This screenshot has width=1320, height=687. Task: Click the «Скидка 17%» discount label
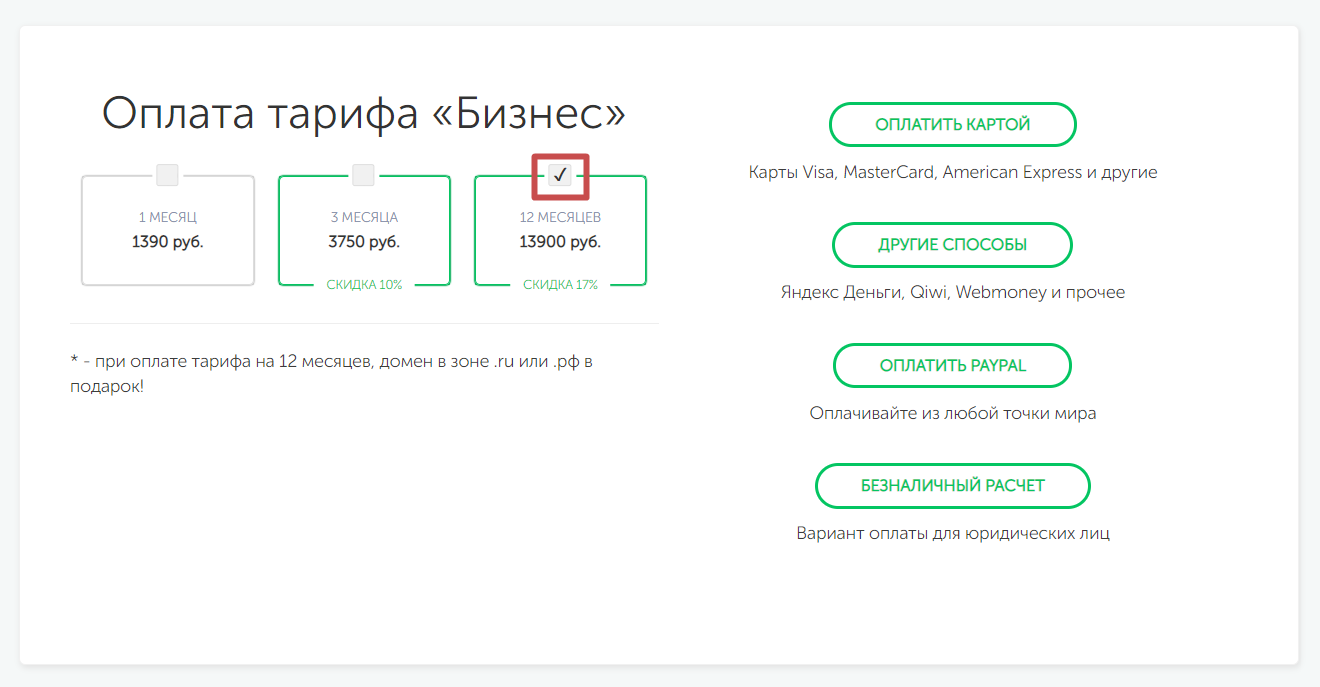click(560, 285)
